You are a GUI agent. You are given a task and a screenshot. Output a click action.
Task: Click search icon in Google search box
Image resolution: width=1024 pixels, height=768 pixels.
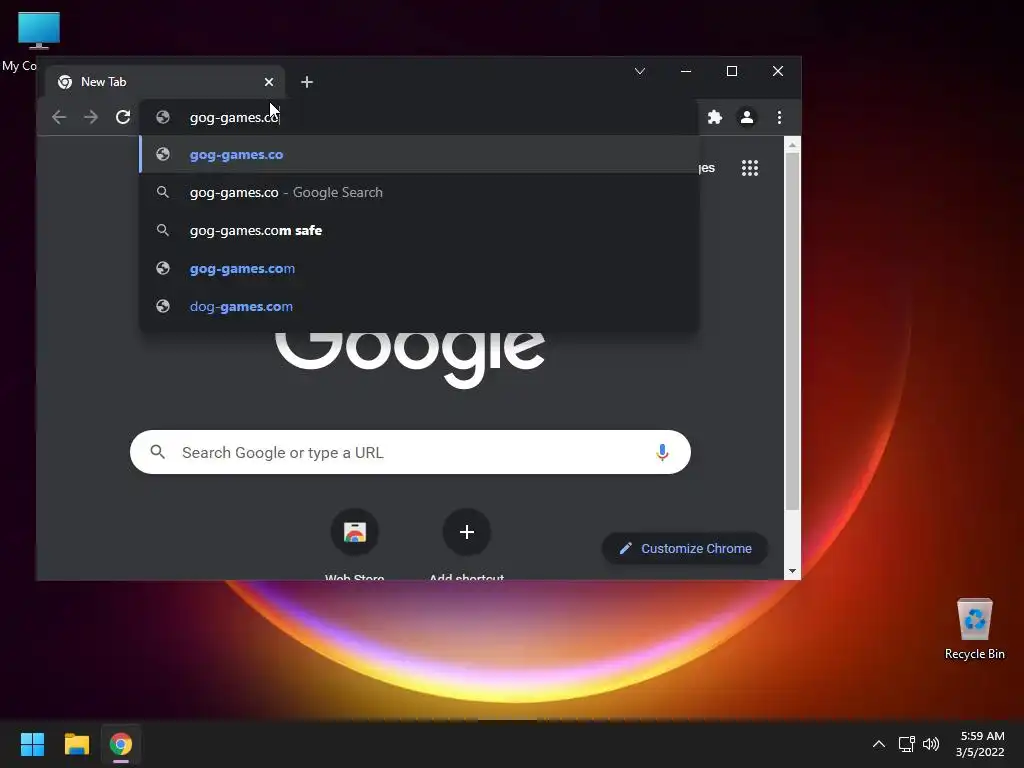pos(157,452)
